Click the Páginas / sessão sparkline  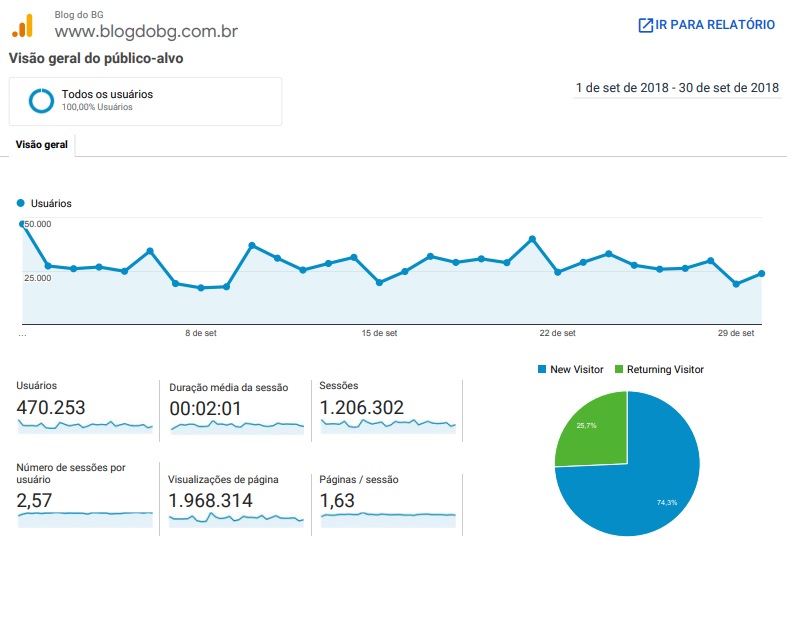coord(388,520)
